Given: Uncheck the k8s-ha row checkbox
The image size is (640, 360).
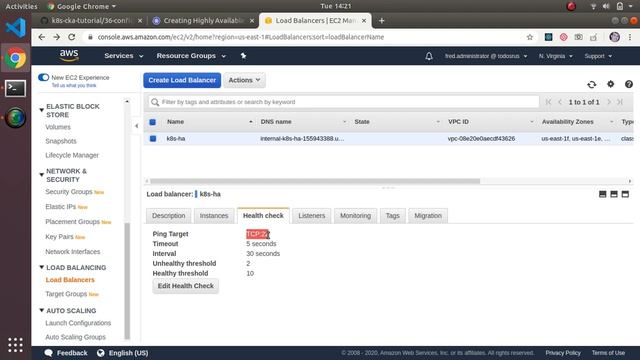Looking at the screenshot, I should (153, 139).
